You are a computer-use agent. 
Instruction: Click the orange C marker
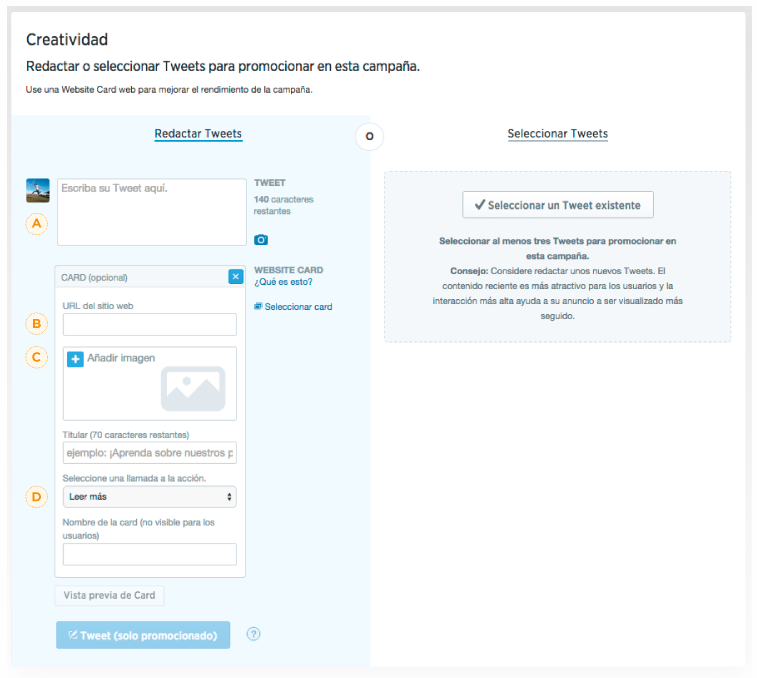pos(37,356)
